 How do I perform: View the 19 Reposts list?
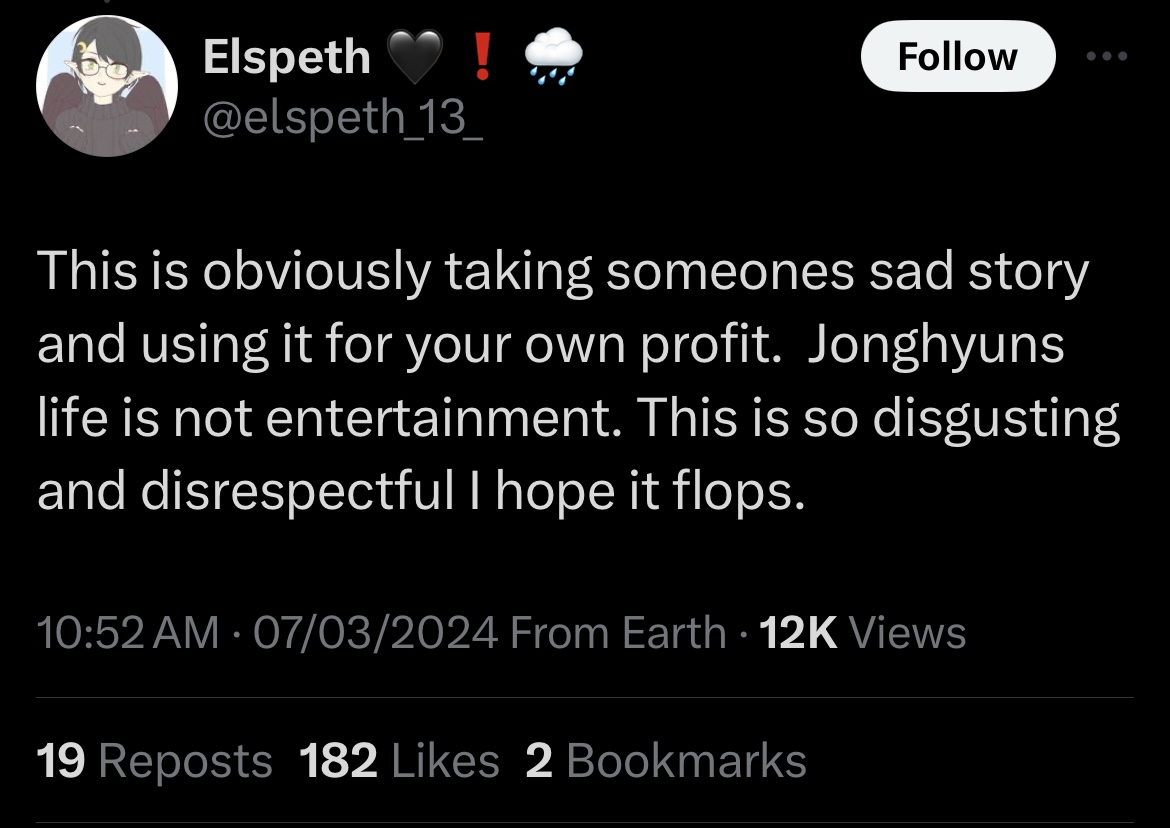click(x=154, y=761)
